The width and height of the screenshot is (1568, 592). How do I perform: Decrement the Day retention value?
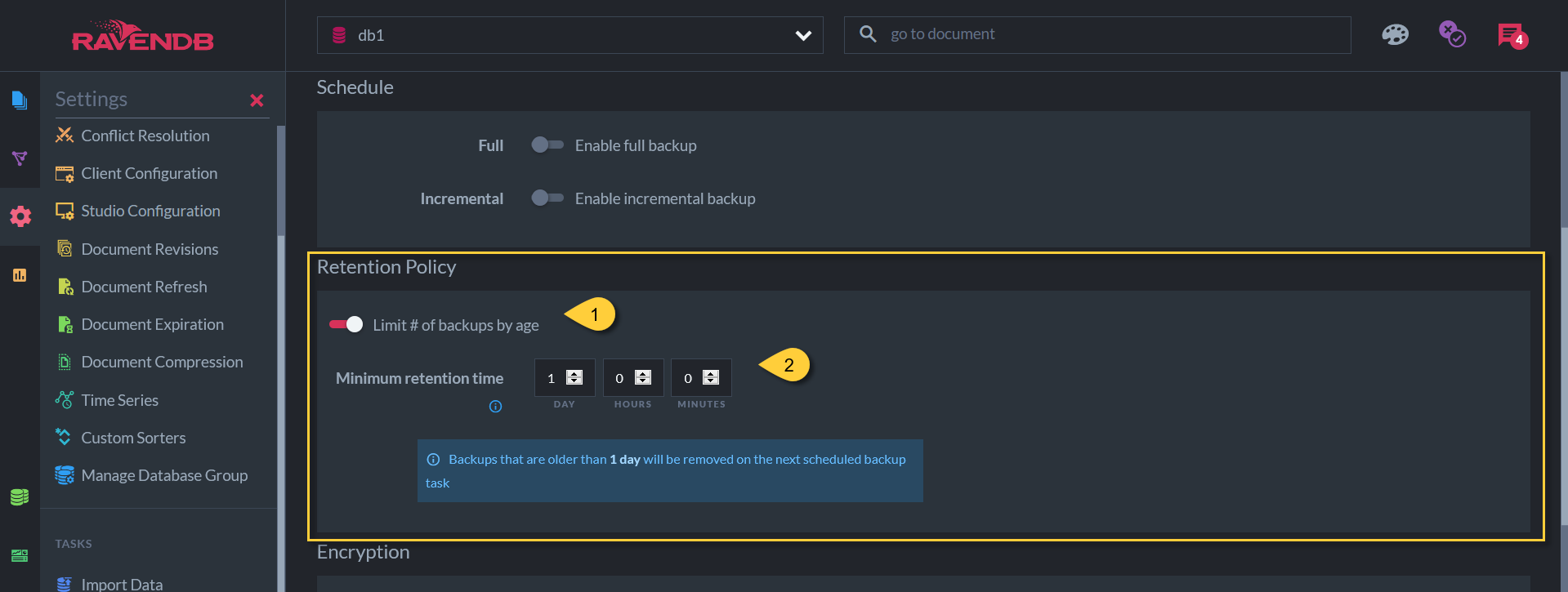[574, 381]
